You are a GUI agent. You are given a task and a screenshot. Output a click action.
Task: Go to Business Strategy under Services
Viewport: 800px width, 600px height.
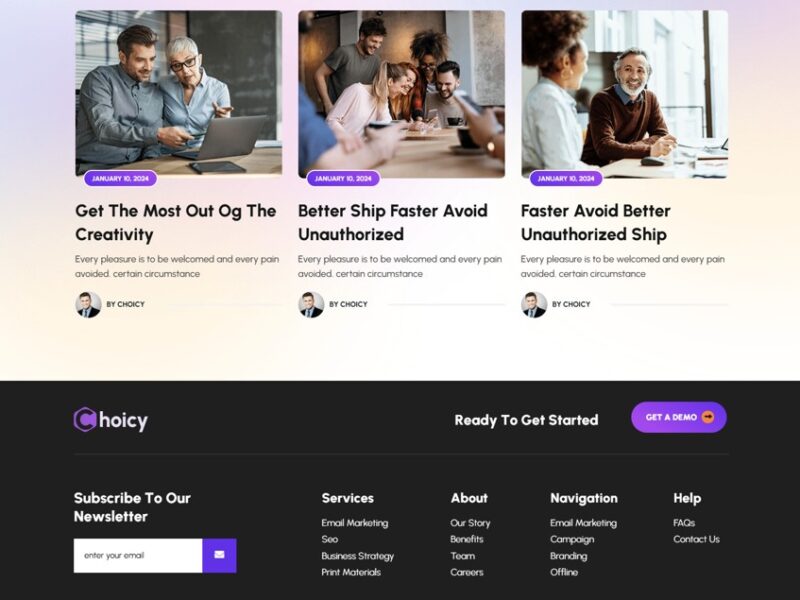[x=358, y=556]
